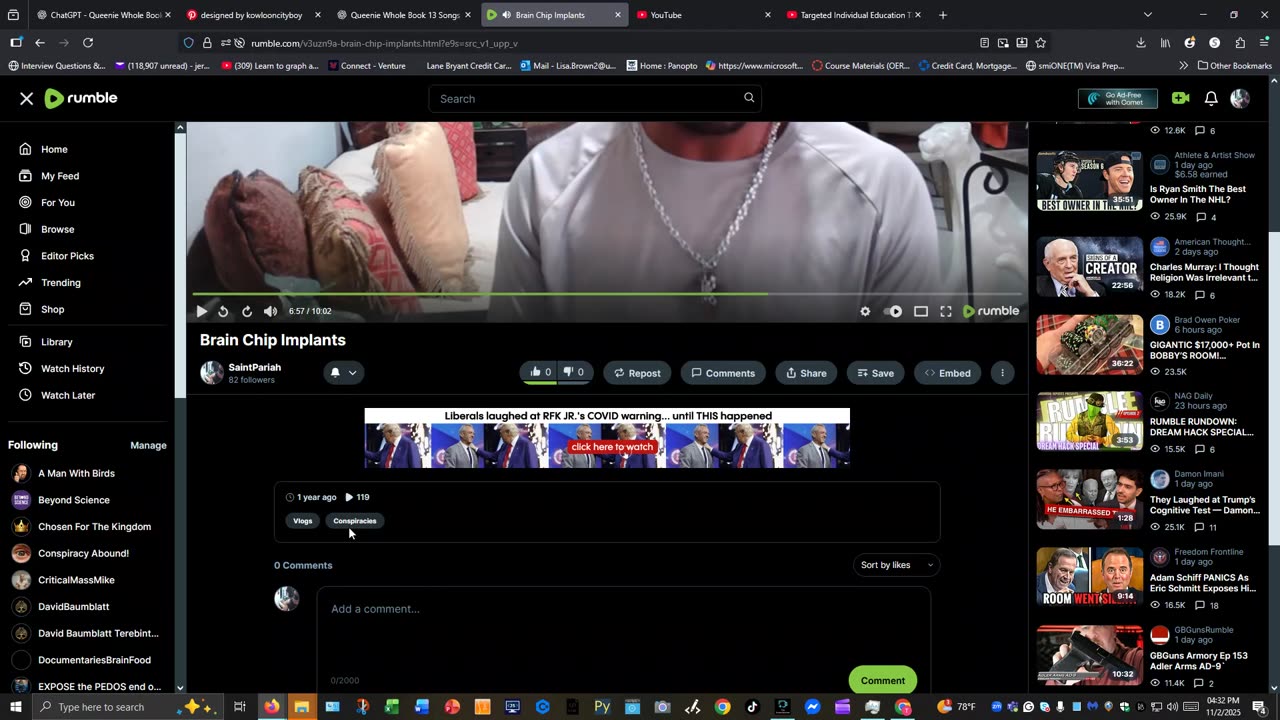Show more bookmarks overflow chevron

[x=1184, y=66]
